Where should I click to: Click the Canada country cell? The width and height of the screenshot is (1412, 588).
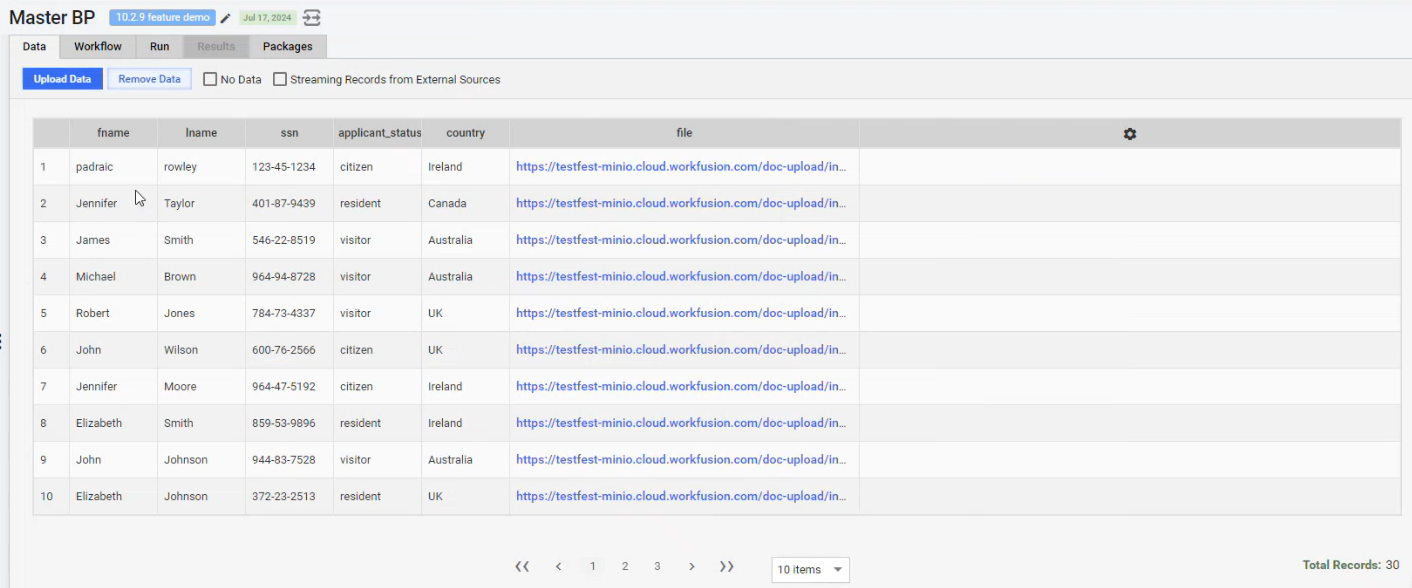click(x=466, y=203)
